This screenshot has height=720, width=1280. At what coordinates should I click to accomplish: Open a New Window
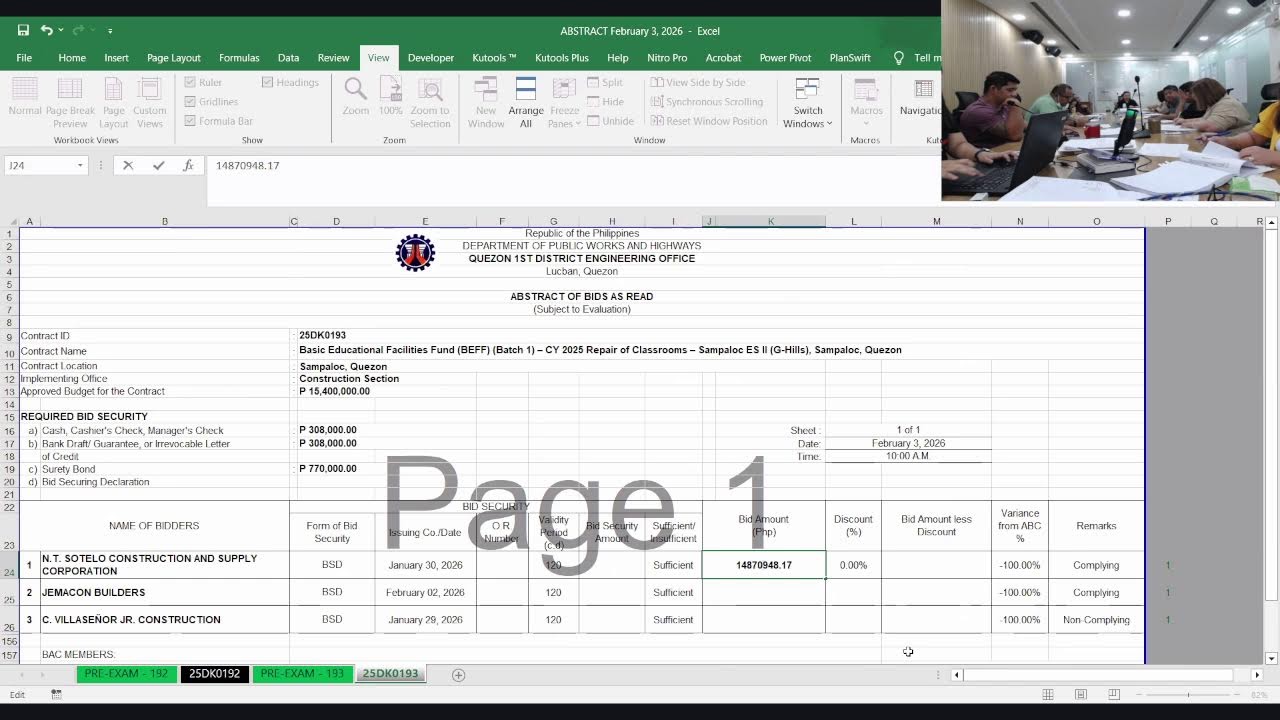click(486, 103)
